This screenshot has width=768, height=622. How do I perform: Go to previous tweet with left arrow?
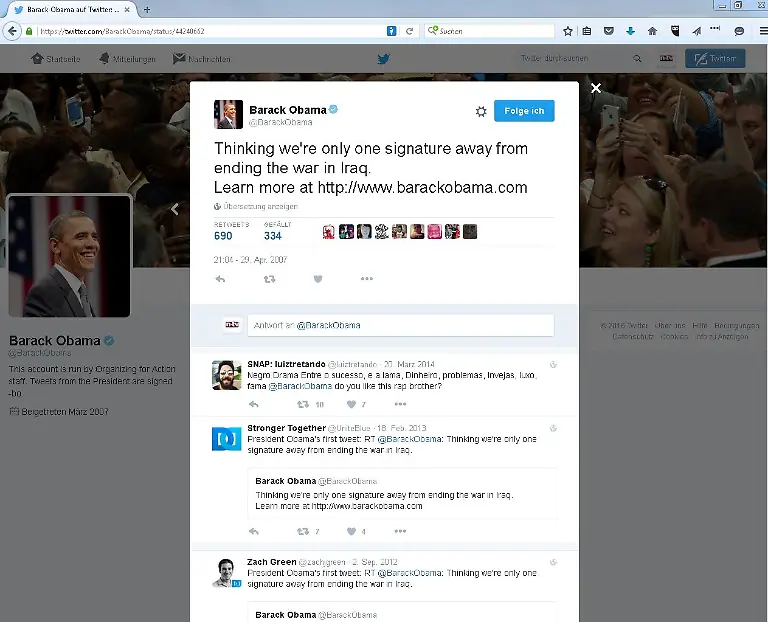point(176,209)
